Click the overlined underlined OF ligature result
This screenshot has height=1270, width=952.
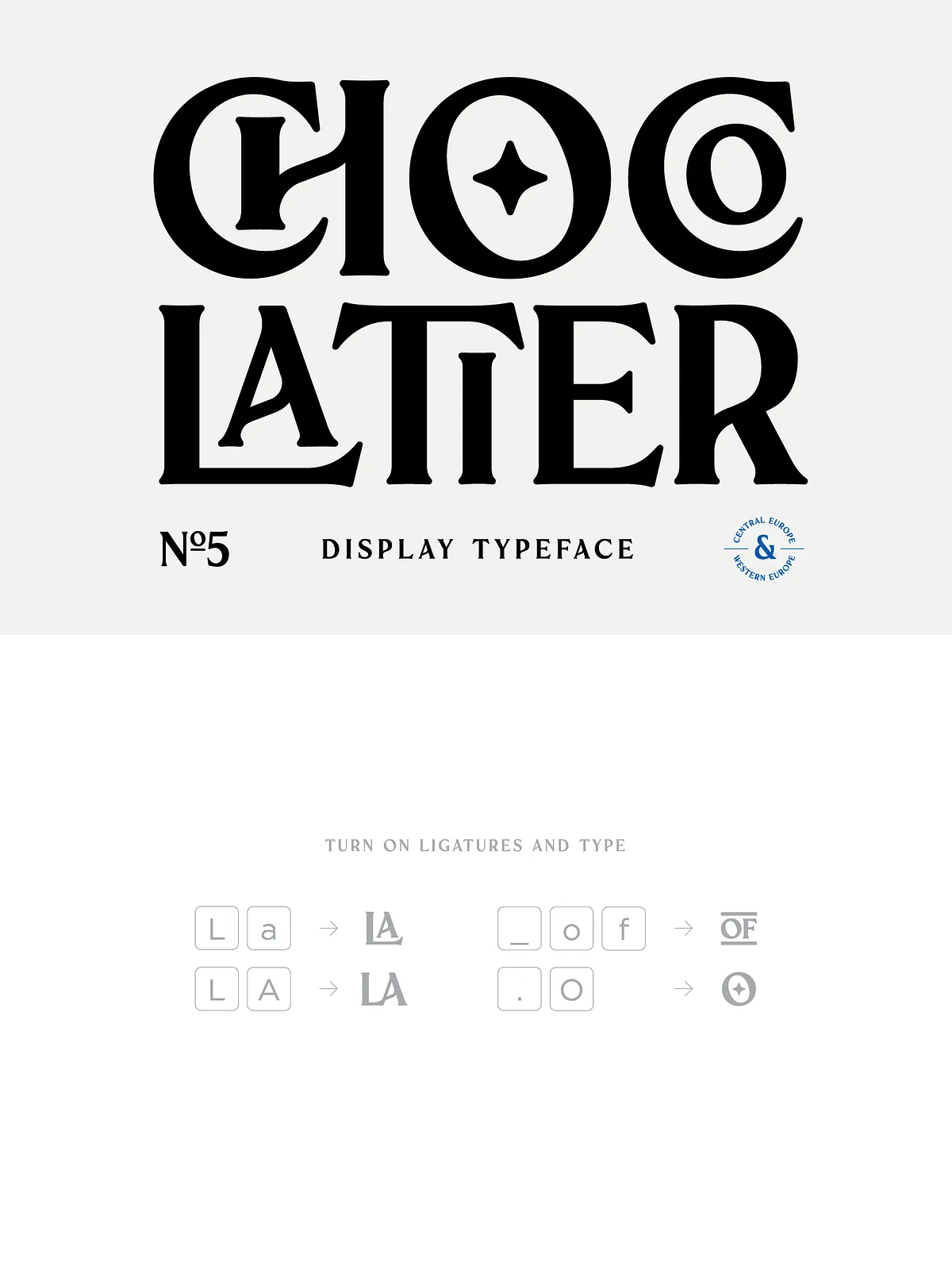click(x=739, y=929)
